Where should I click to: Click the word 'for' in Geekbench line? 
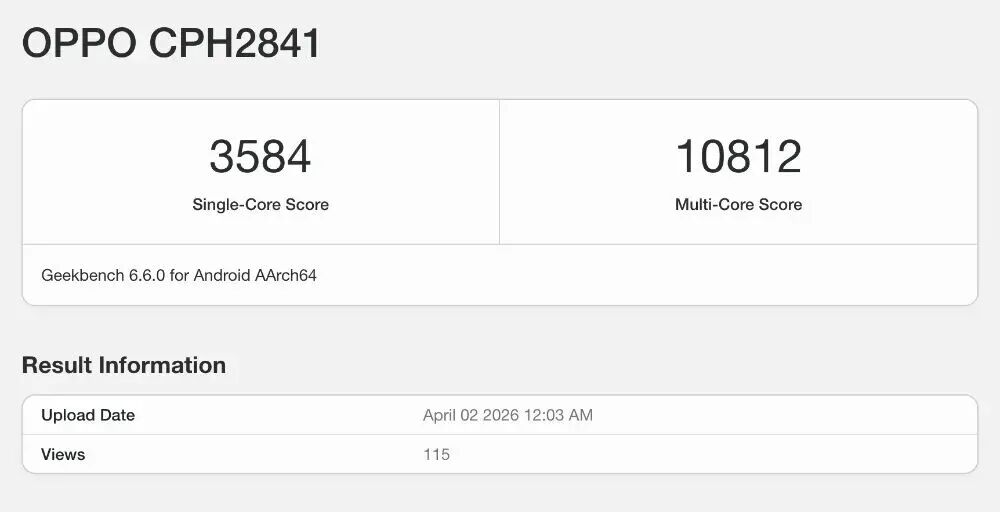coord(179,275)
